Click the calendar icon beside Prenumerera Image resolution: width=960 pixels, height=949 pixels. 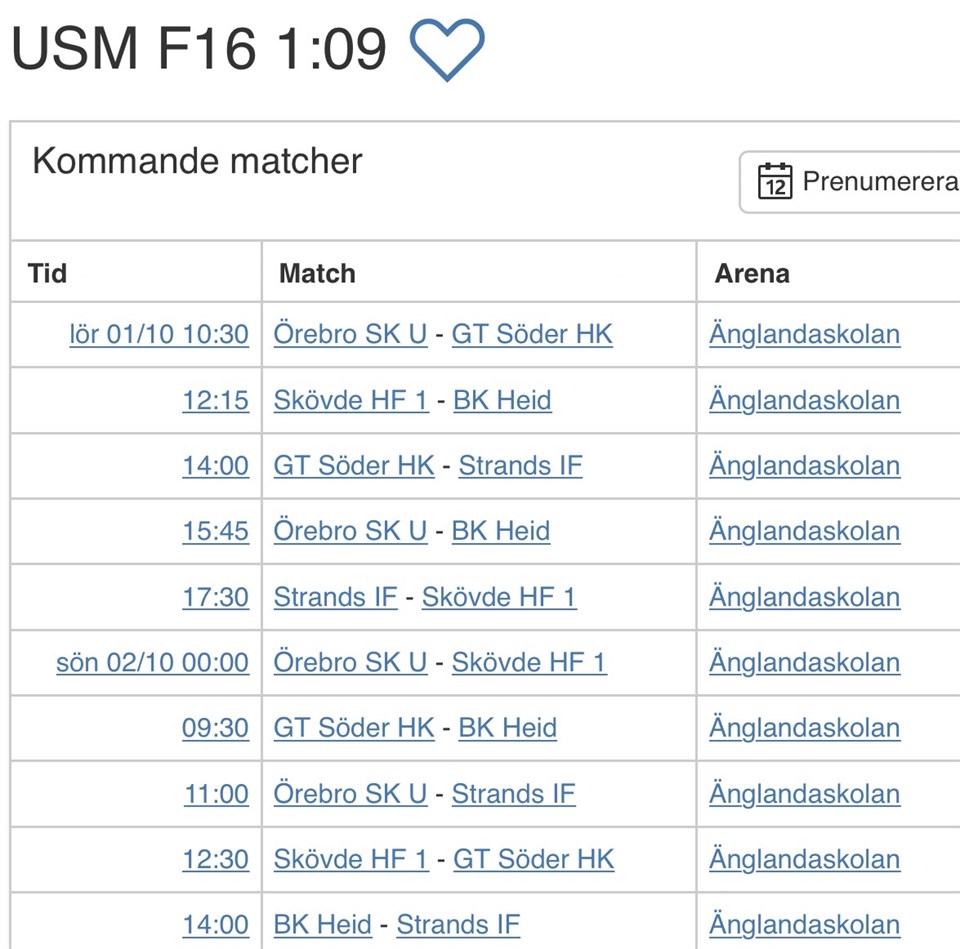pyautogui.click(x=775, y=181)
